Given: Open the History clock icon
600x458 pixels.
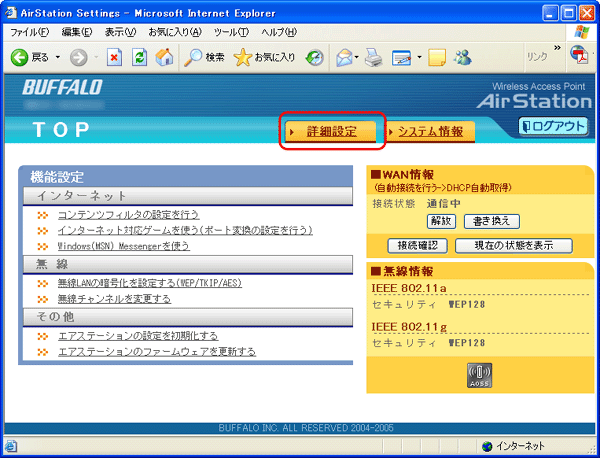Looking at the screenshot, I should (315, 58).
